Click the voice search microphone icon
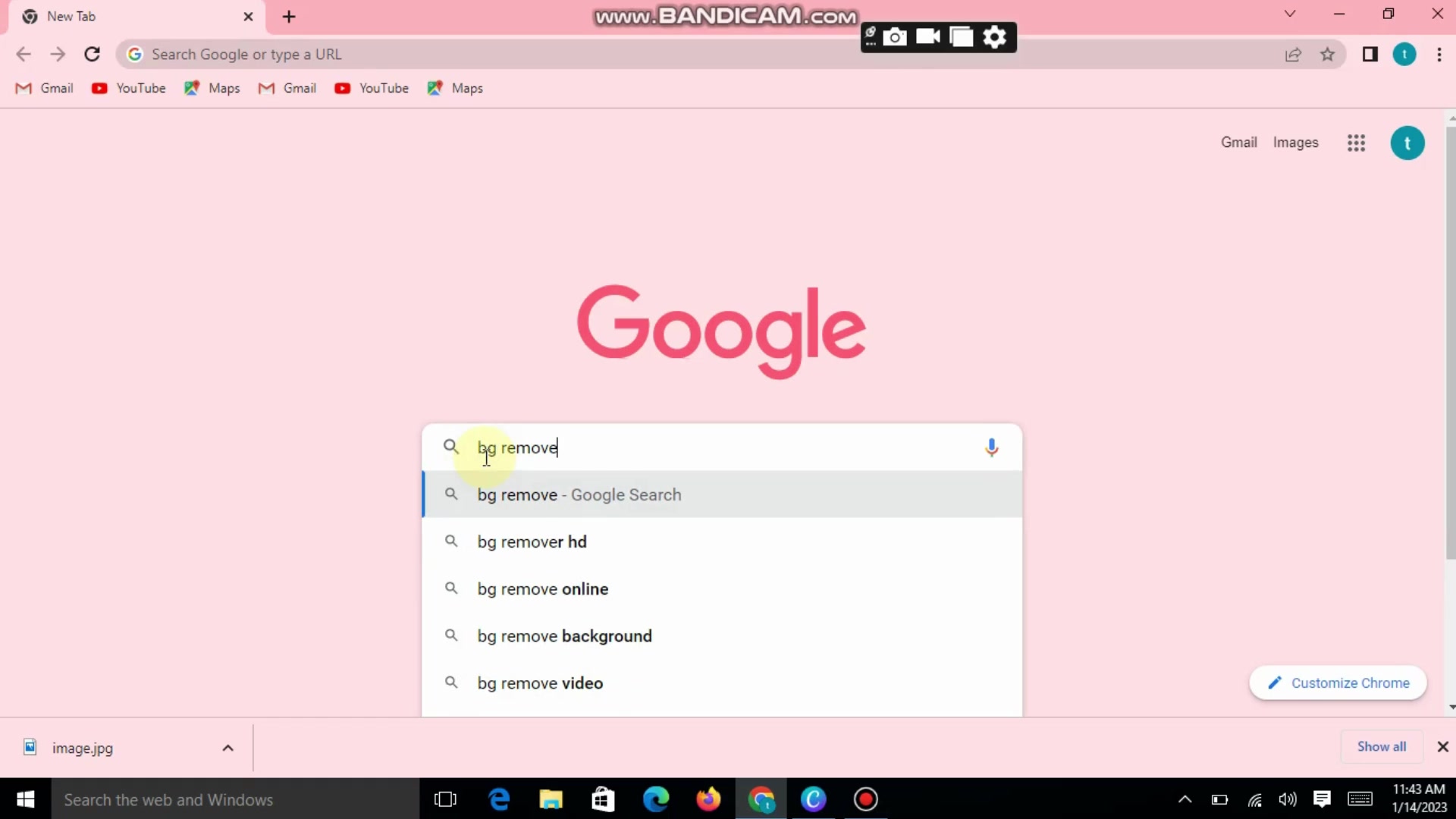Viewport: 1456px width, 819px height. coord(991,447)
